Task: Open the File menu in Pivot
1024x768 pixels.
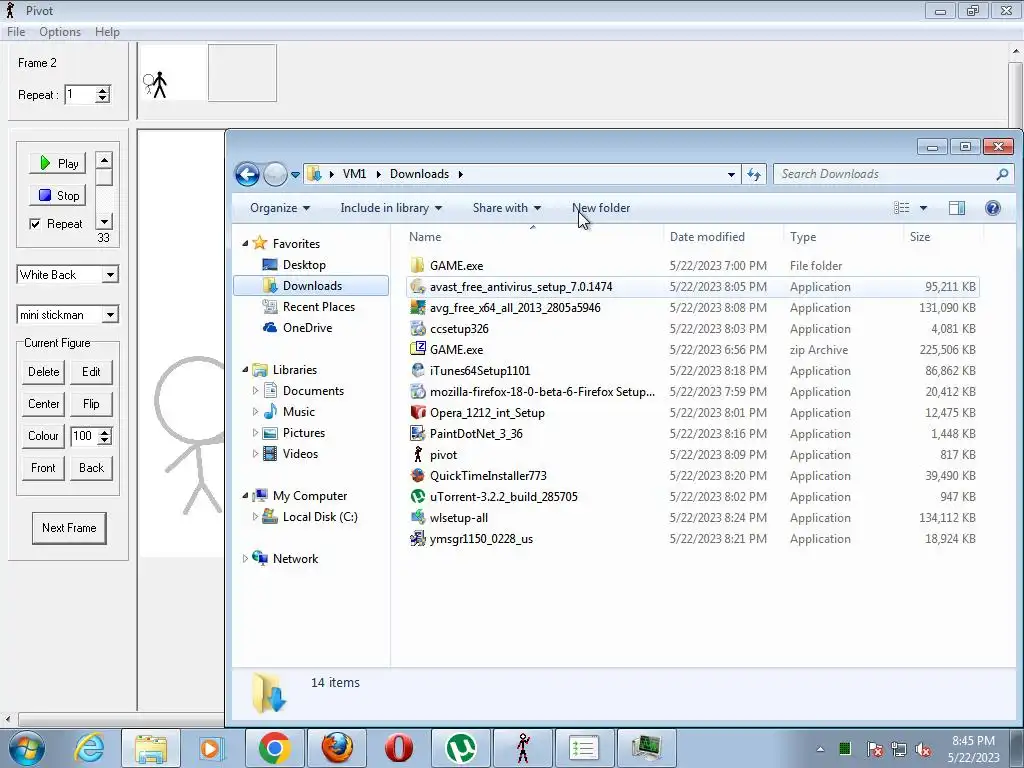Action: (16, 32)
